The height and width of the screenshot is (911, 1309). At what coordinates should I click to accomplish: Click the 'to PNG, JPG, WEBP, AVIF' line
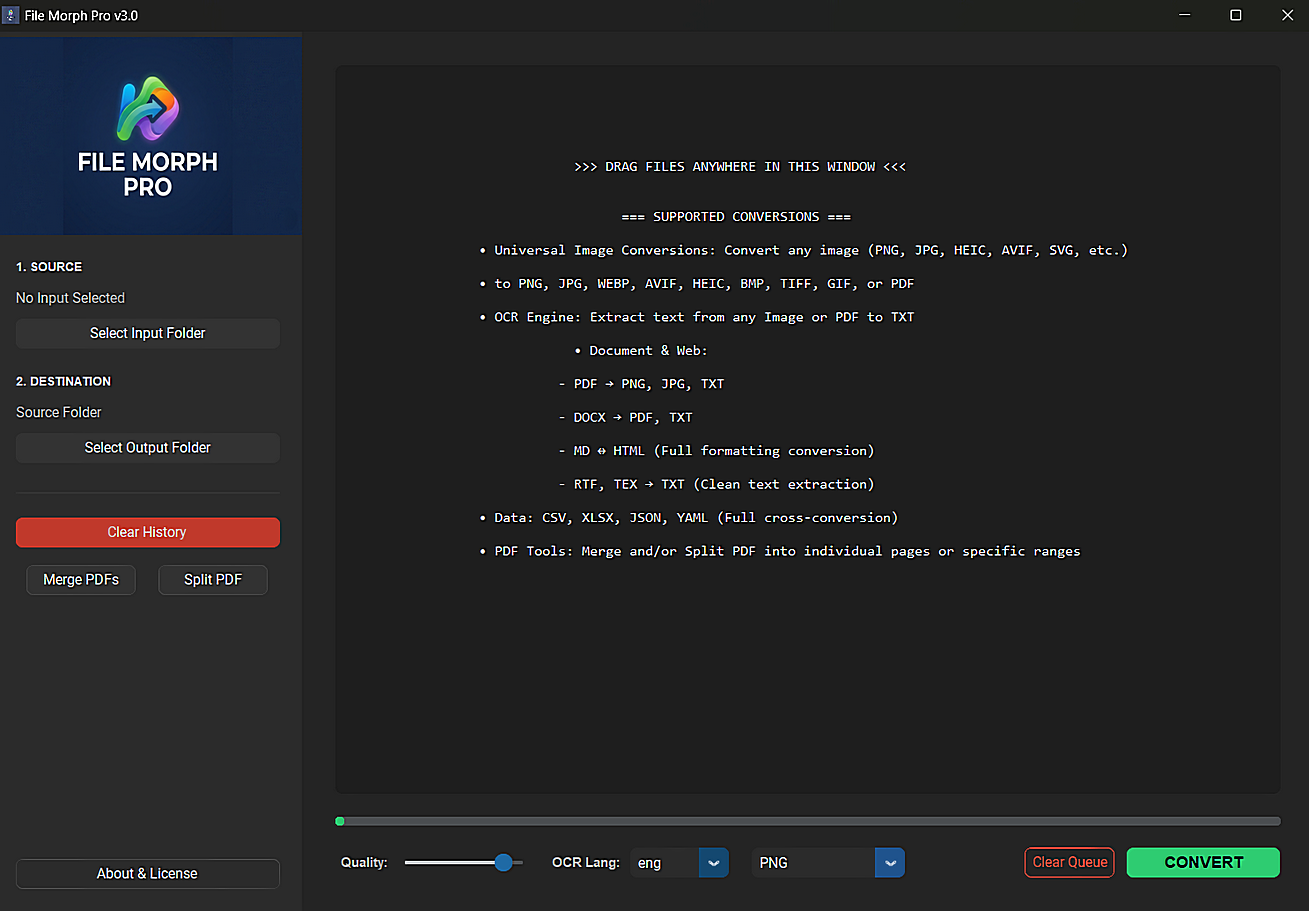[x=697, y=284]
